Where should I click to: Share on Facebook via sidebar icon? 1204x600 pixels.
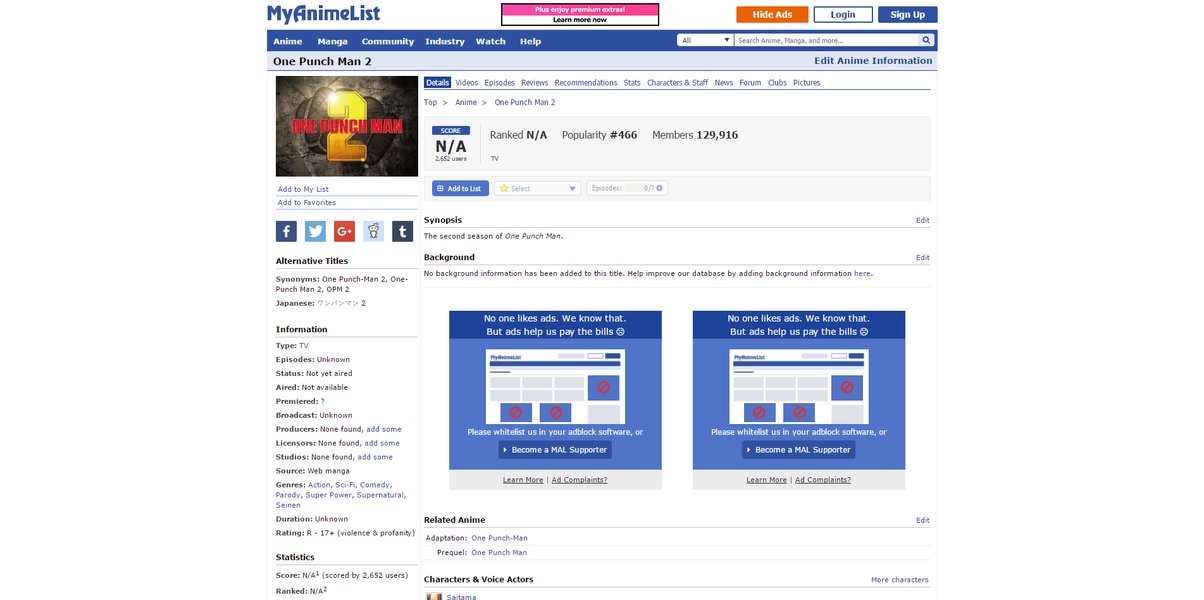(286, 231)
